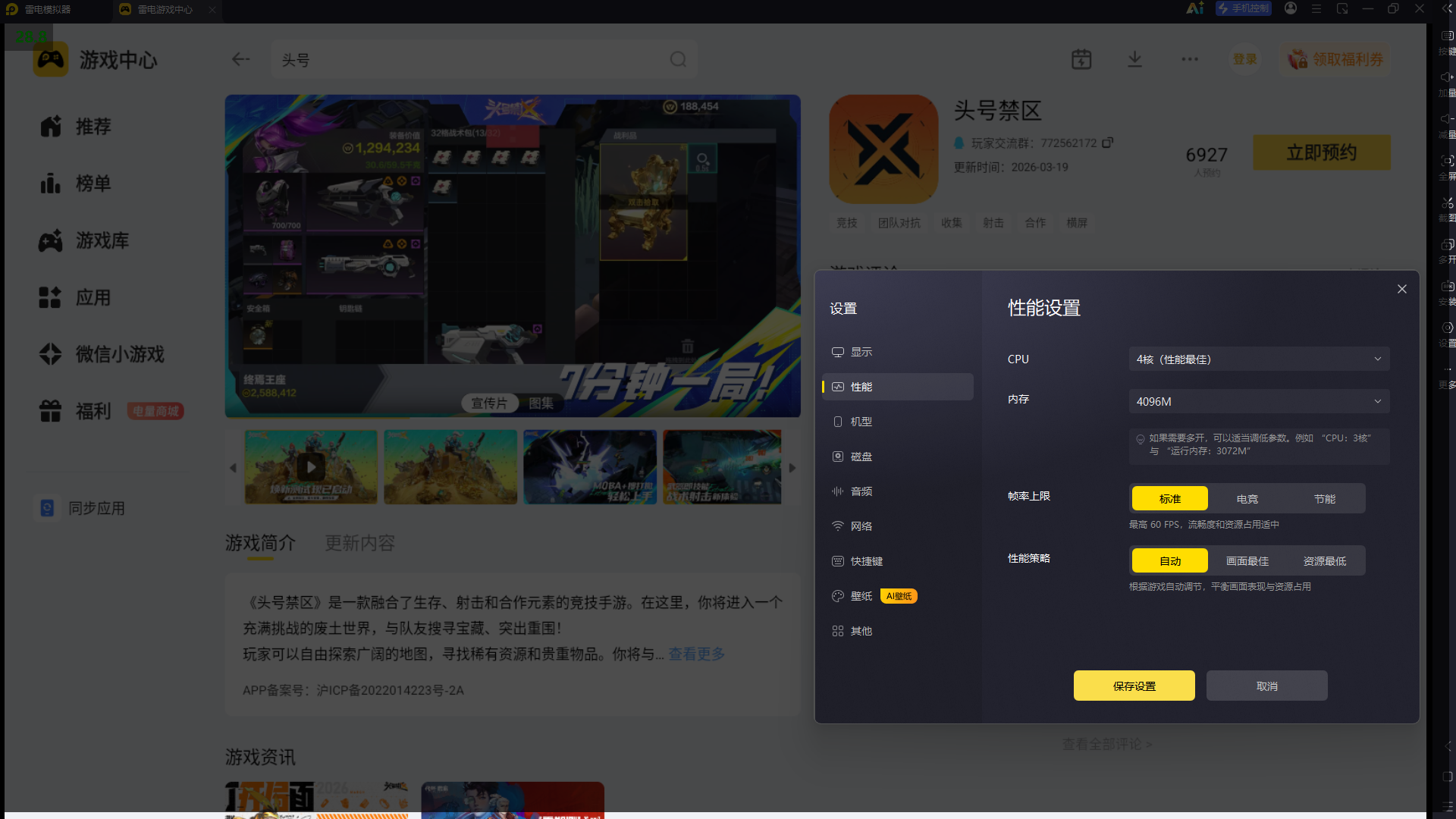
Task: Click the back arrow icon
Action: pos(240,59)
